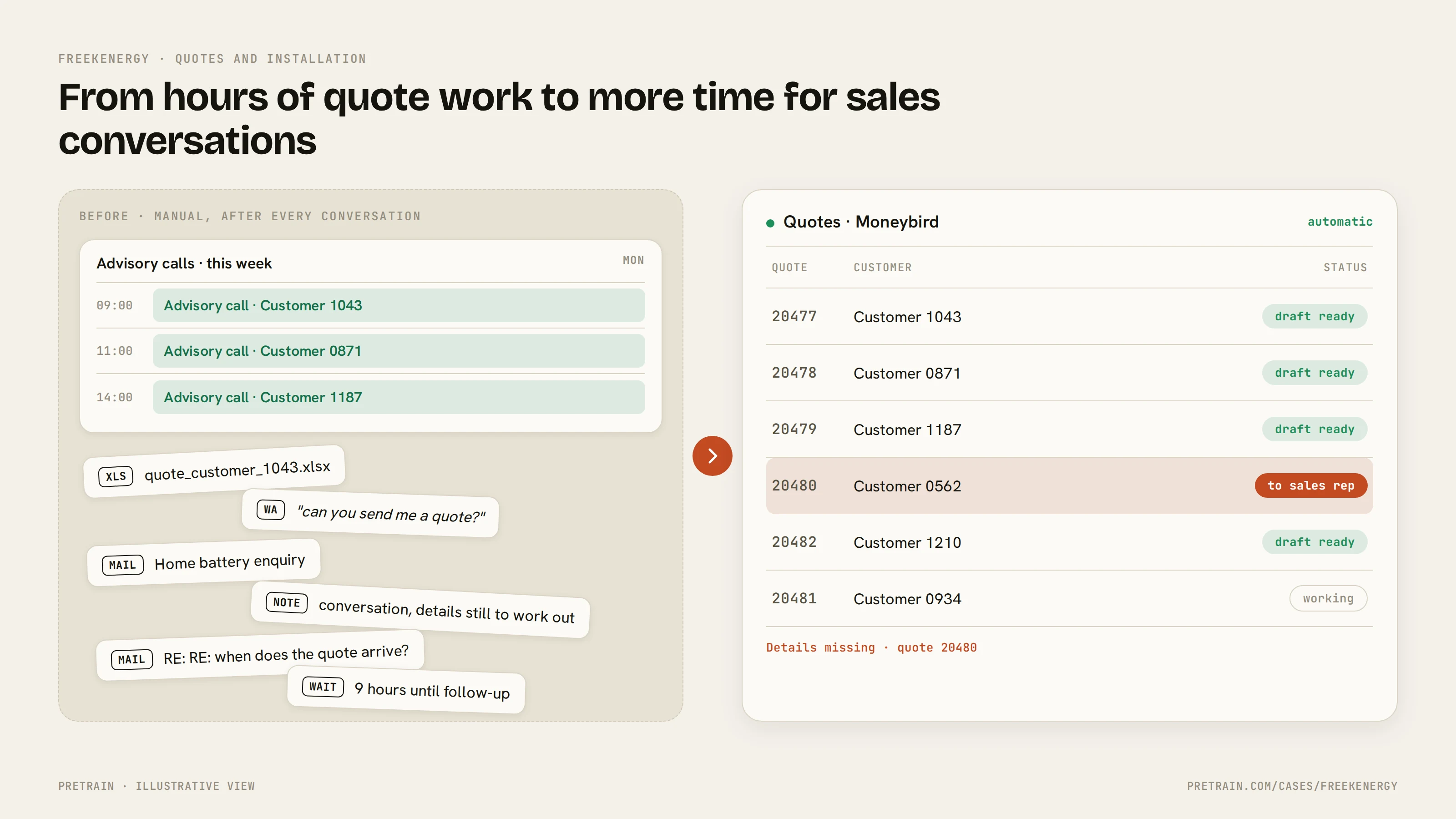
Task: Click the draft ready badge for quote 20482
Action: (1314, 542)
